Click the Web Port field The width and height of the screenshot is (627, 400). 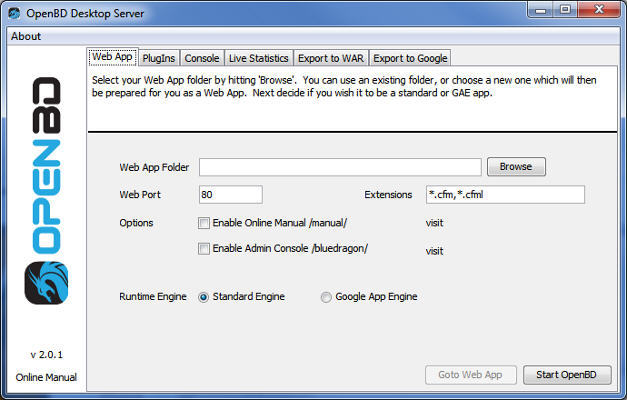(x=230, y=195)
